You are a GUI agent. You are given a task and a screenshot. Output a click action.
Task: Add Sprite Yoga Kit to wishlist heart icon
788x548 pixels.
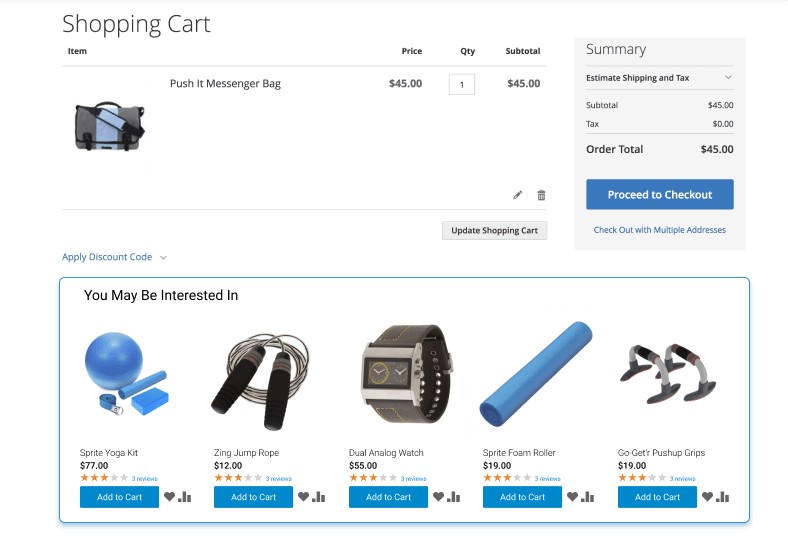pos(169,497)
